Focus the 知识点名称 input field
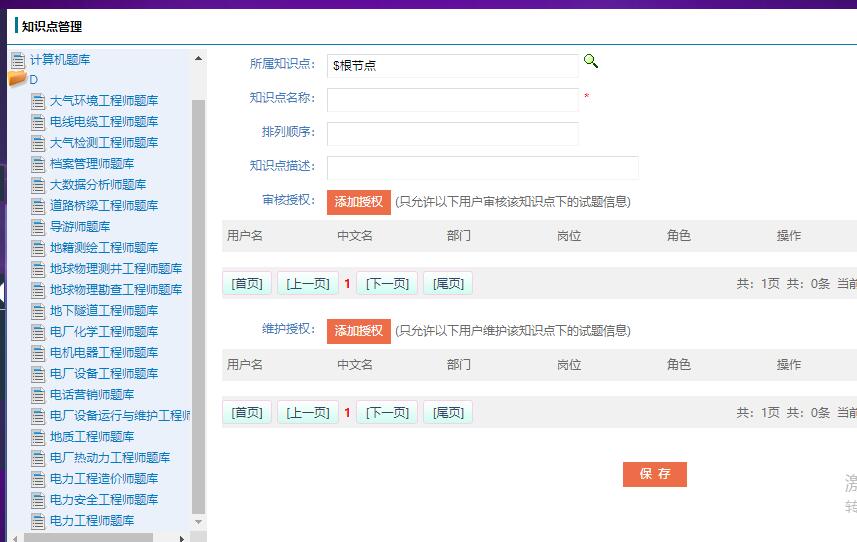 [452, 99]
